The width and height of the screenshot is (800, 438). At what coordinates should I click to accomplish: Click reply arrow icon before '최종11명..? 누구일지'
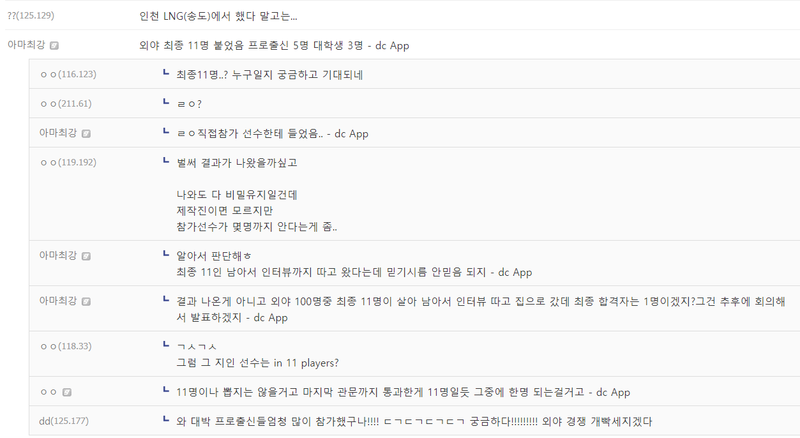[166, 74]
